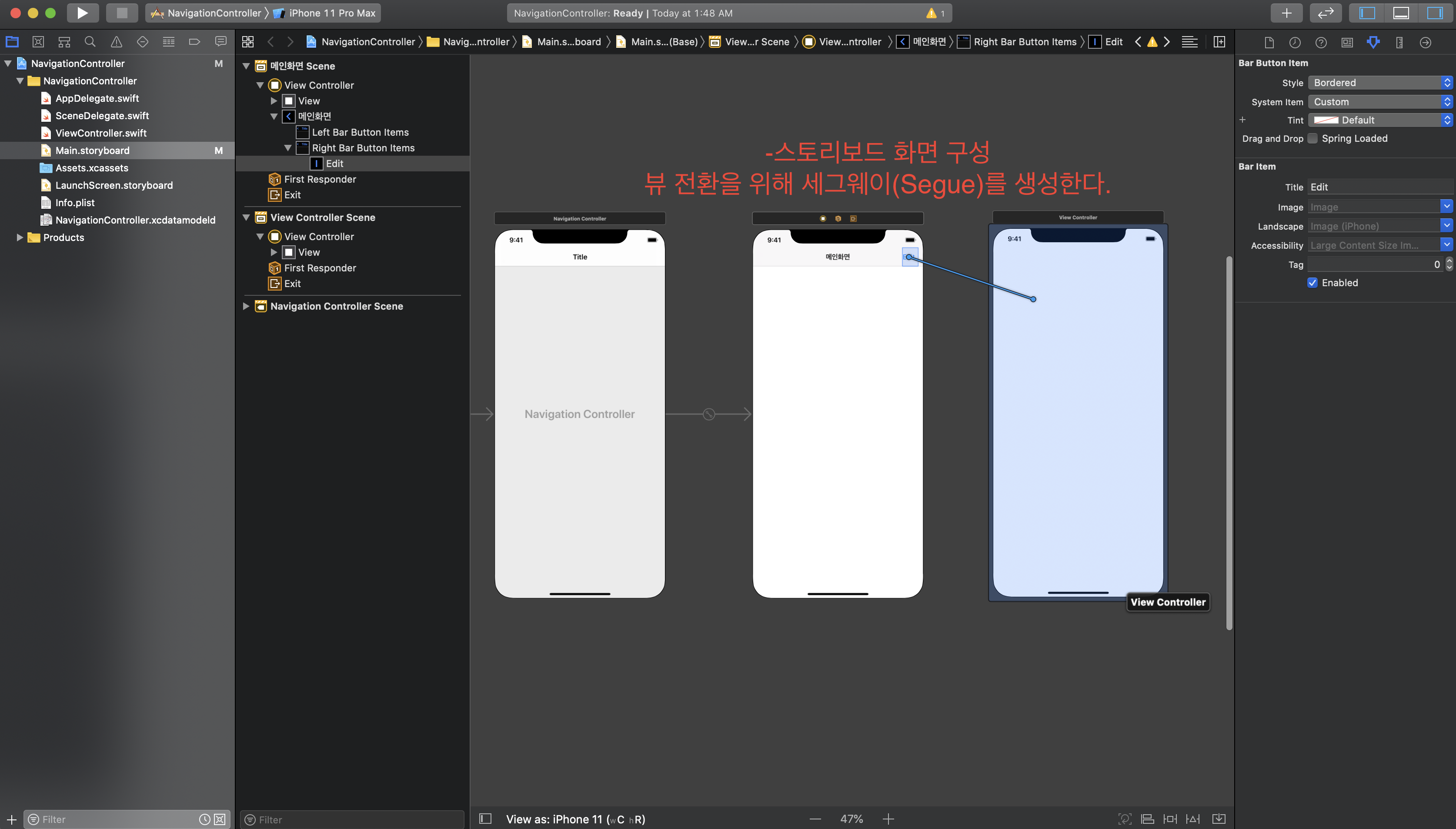1456x829 pixels.
Task: Click the Add Editor on Right icon
Action: pyautogui.click(x=1219, y=42)
